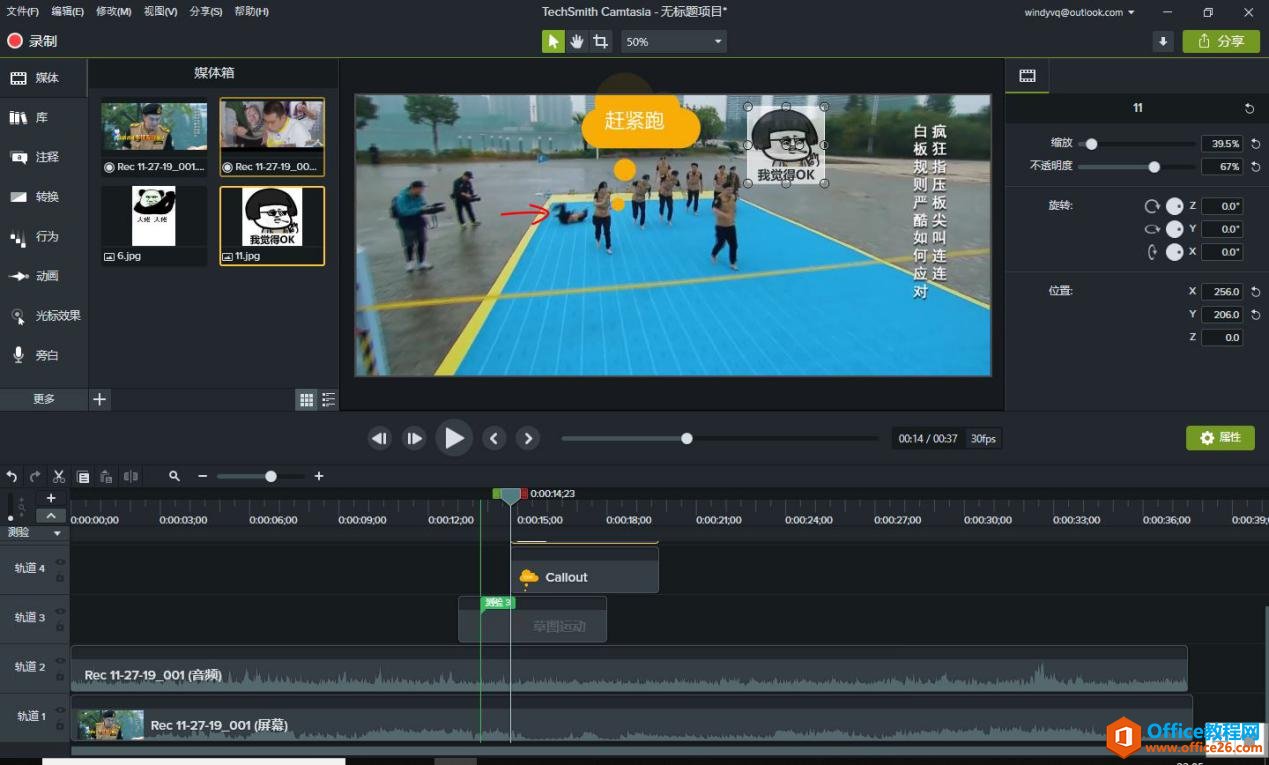Click the download arrow icon beside 分享

[x=1162, y=41]
